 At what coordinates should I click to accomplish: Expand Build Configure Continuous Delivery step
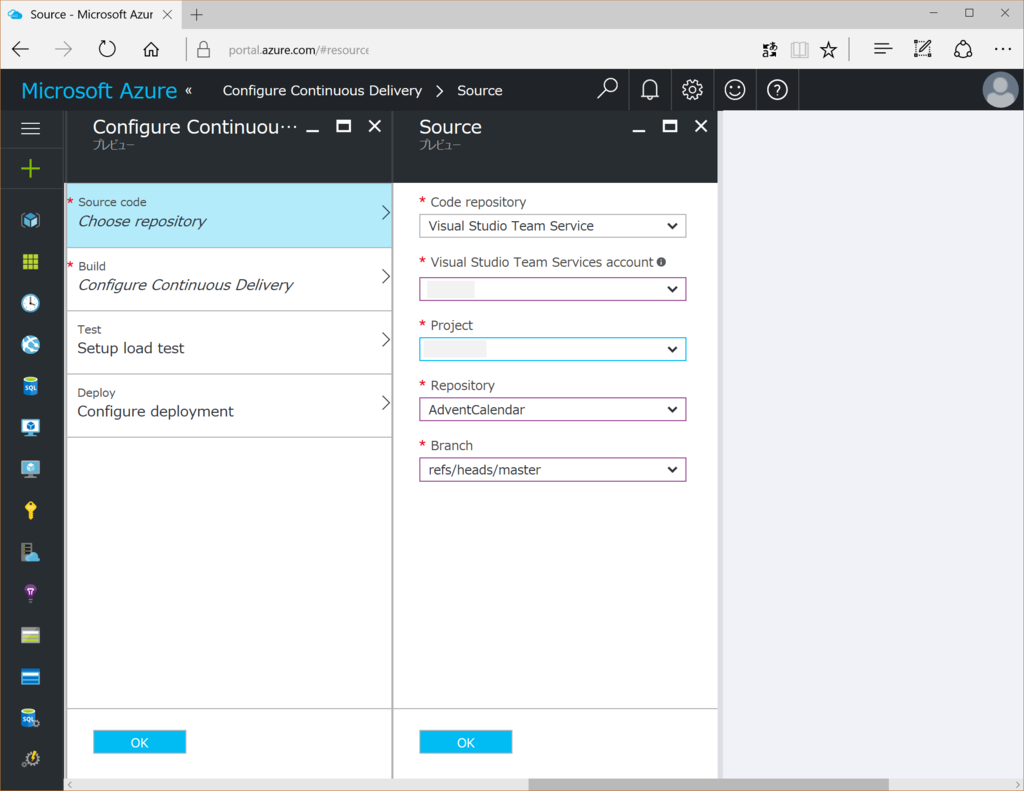point(229,279)
